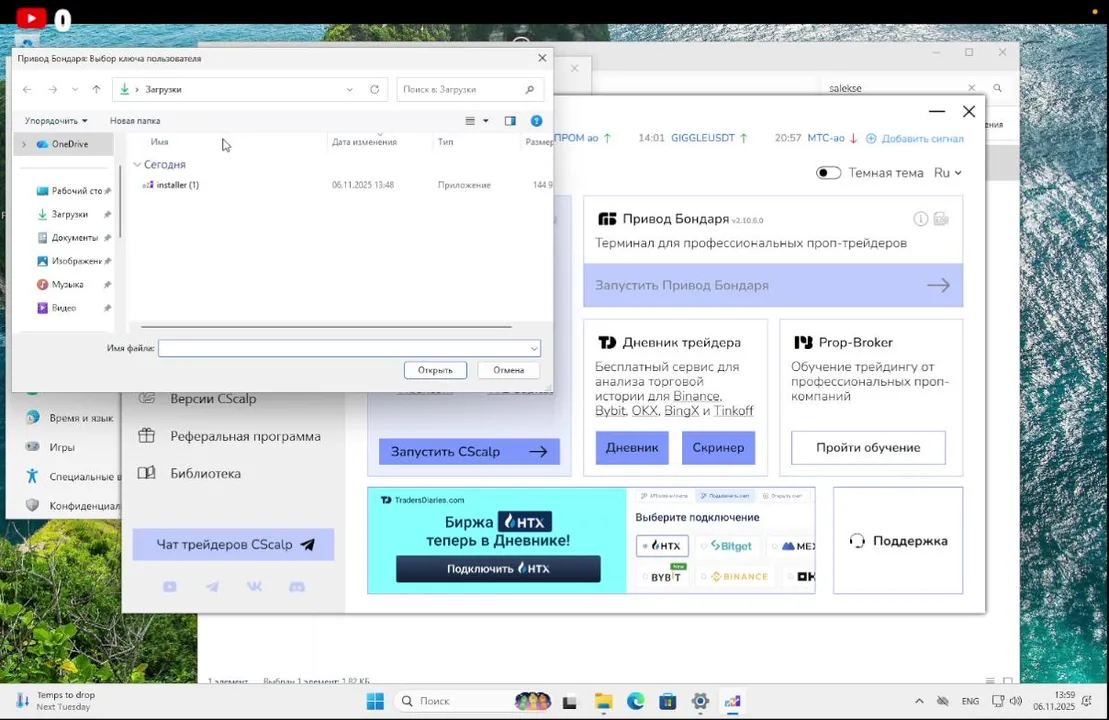Click the Запустить CScalp button
The width and height of the screenshot is (1109, 720).
(469, 451)
